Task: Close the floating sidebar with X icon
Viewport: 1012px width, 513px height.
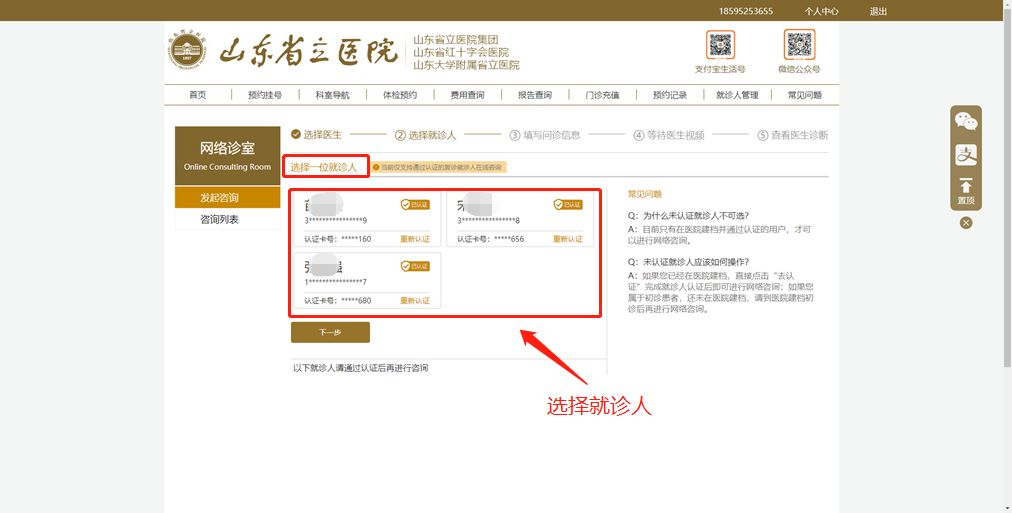Action: coord(966,223)
